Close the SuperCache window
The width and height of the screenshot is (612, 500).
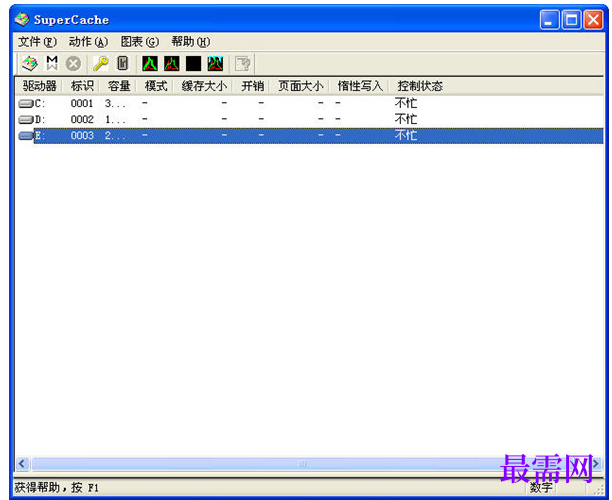coord(593,20)
